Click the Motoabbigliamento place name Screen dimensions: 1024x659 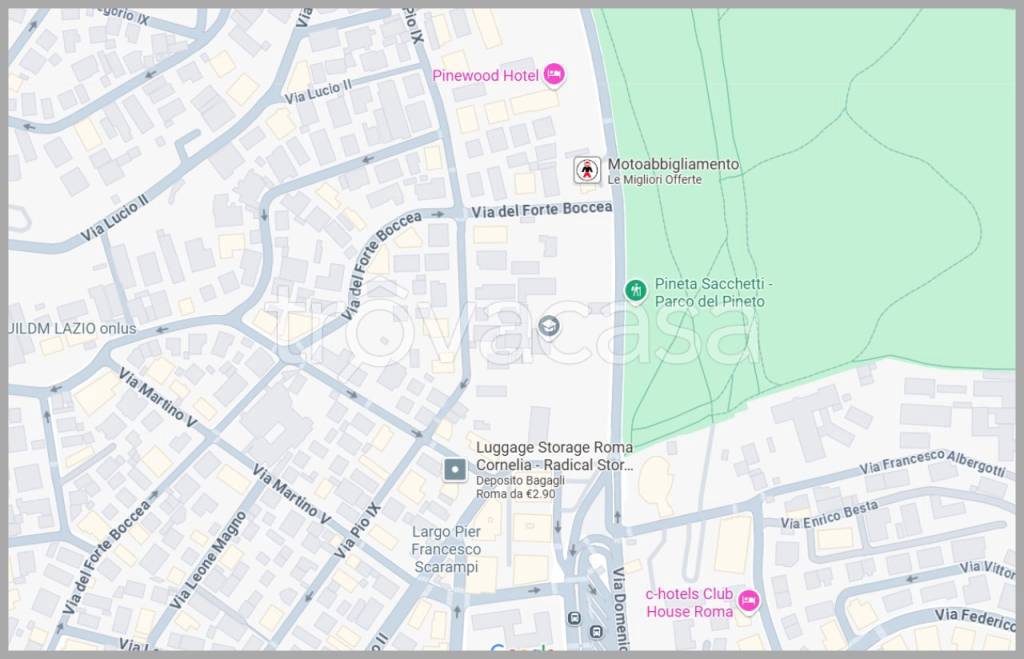[x=673, y=164]
